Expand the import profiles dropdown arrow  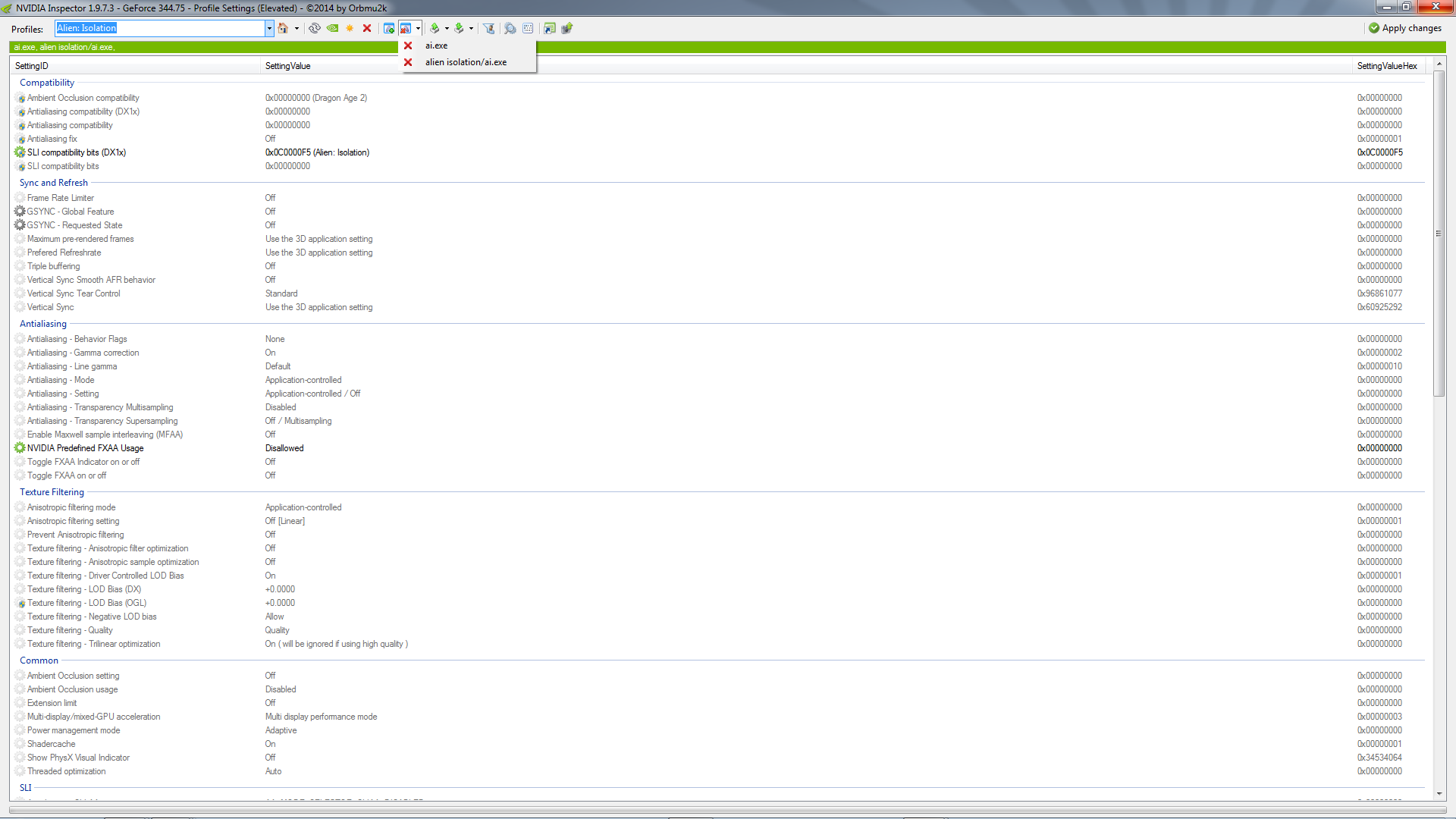[471, 28]
